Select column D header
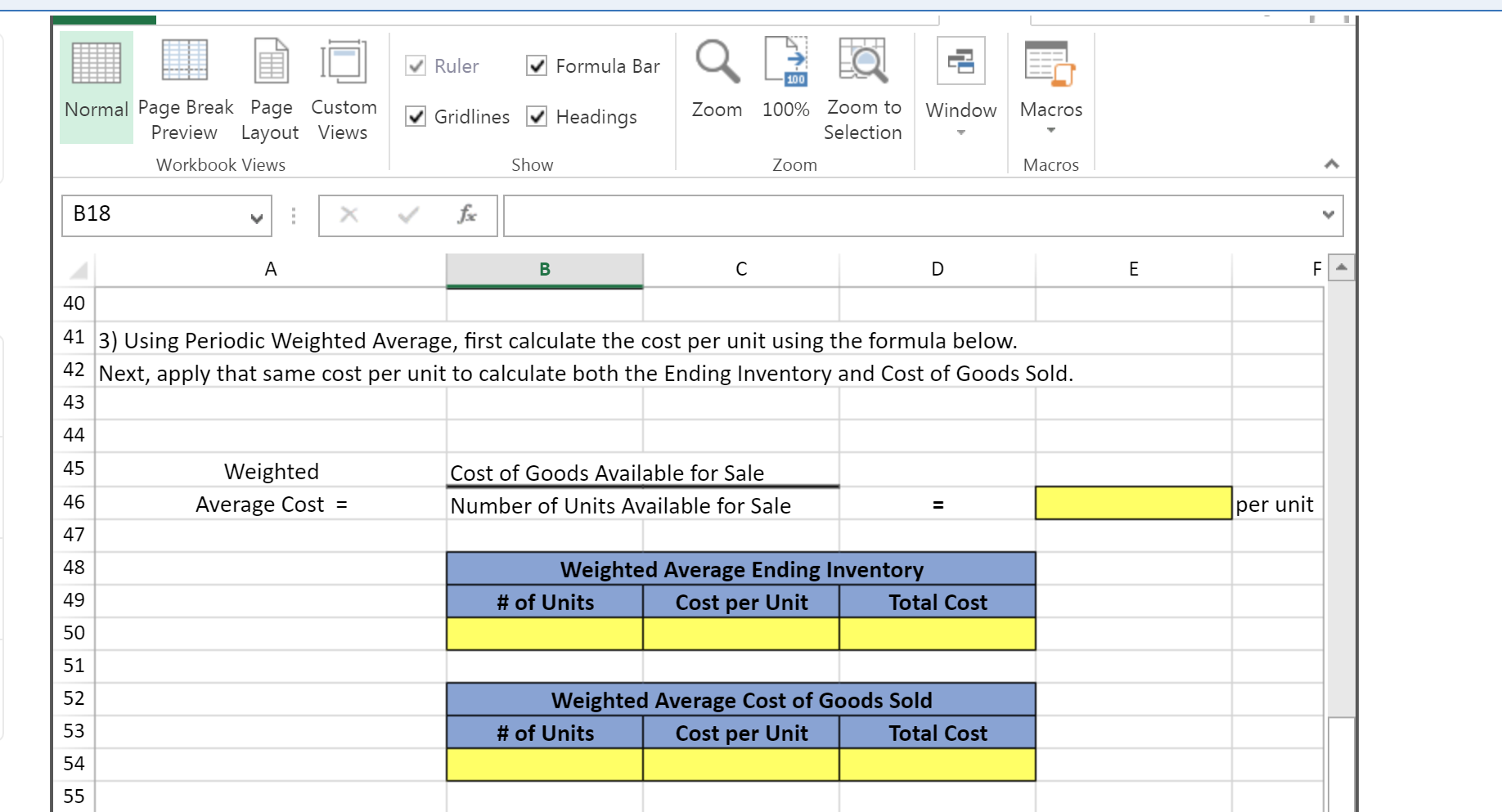This screenshot has width=1502, height=812. (938, 270)
